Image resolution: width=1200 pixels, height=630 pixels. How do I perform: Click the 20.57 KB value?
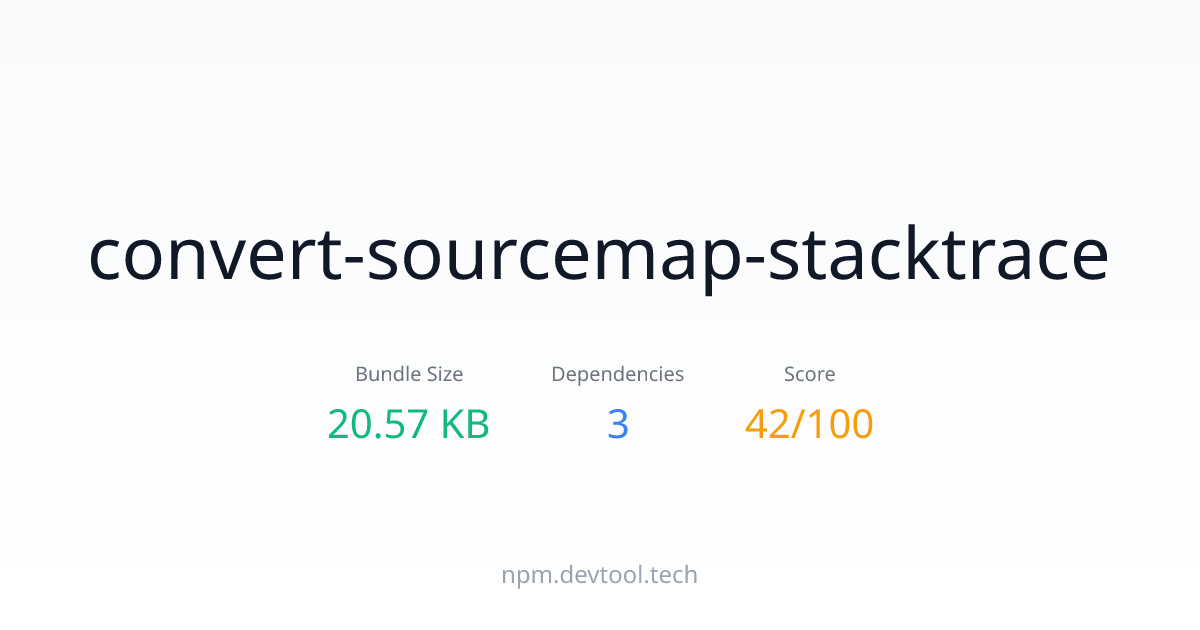click(x=409, y=424)
